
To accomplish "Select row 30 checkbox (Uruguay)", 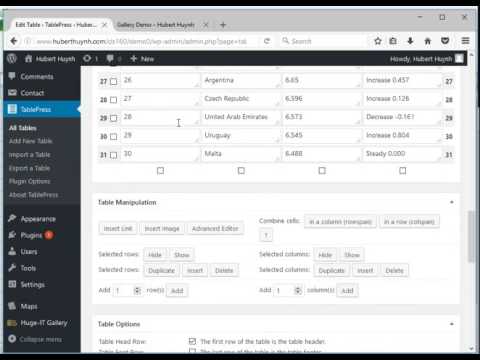I will (114, 137).
